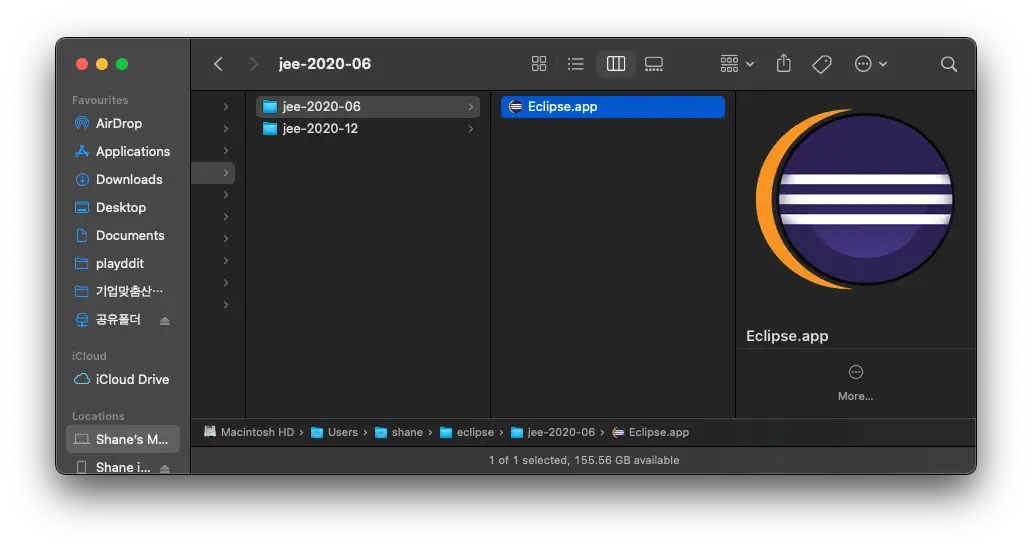The image size is (1032, 548).
Task: Expand the jee-2020-12 folder chevron
Action: pyautogui.click(x=471, y=128)
